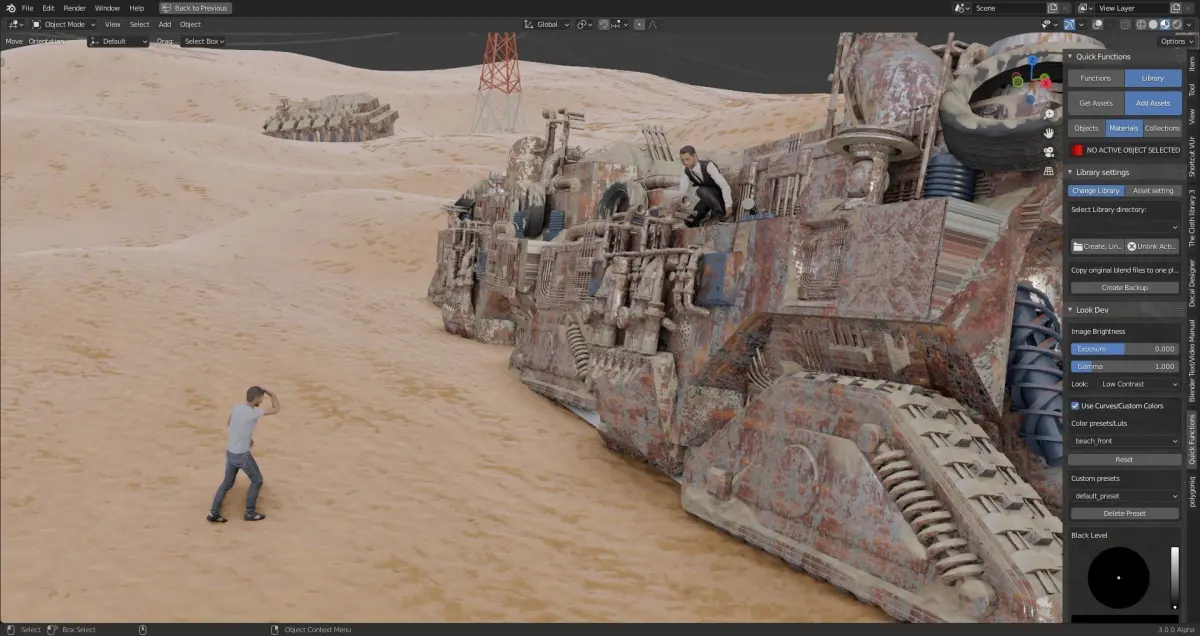Switch to Materials tab
Image resolution: width=1200 pixels, height=636 pixels.
tap(1124, 128)
